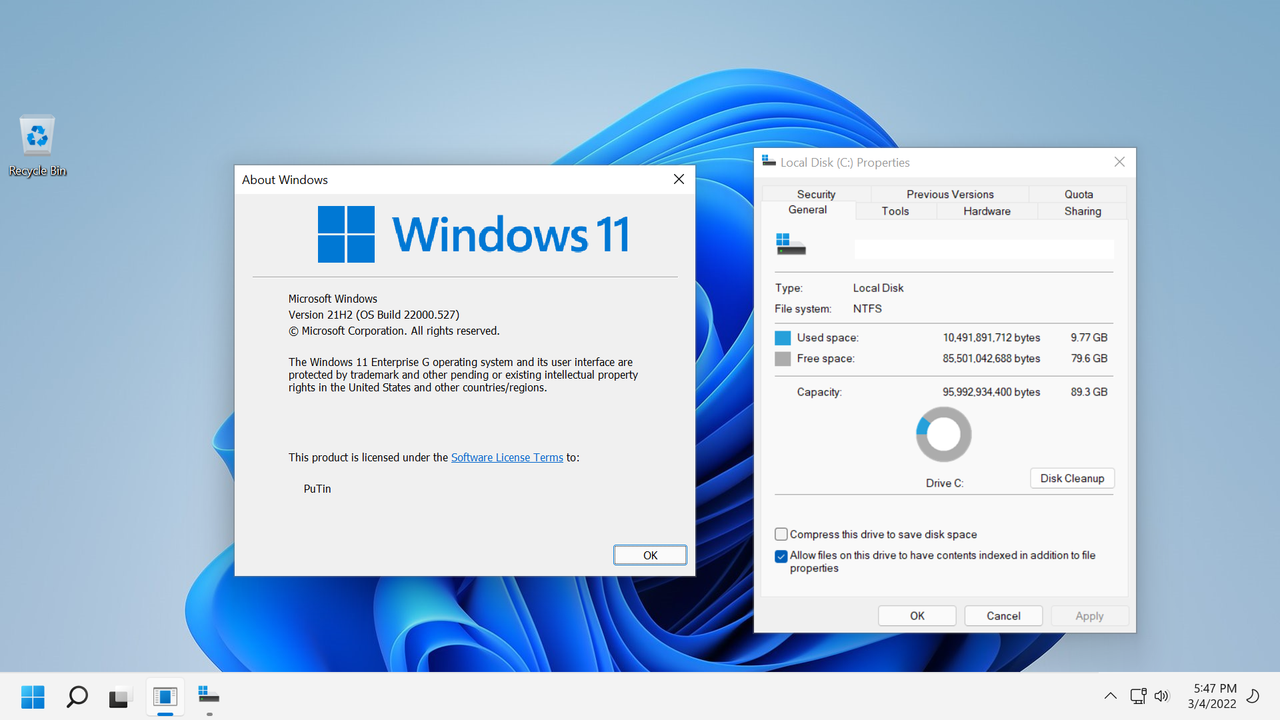Uncheck Allow files to have contents indexed
This screenshot has width=1280, height=720.
(x=781, y=556)
